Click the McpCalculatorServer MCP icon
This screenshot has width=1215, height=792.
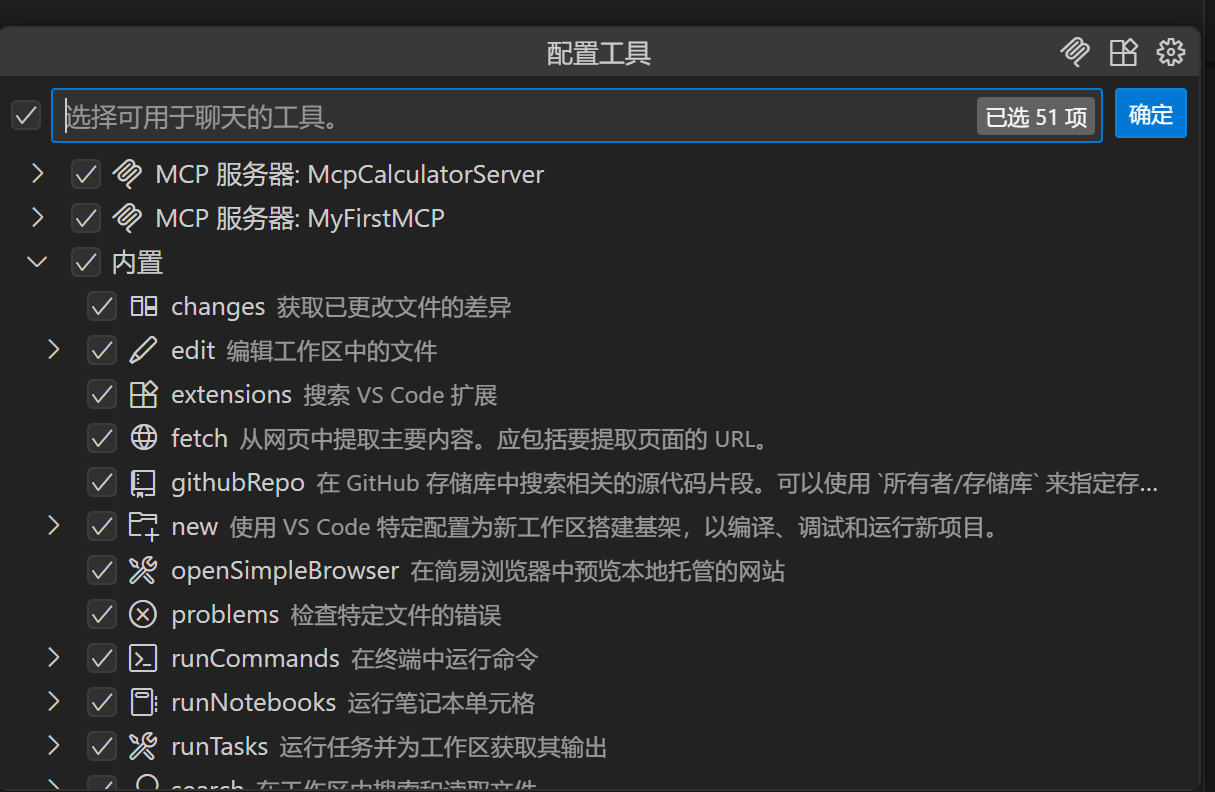(127, 174)
